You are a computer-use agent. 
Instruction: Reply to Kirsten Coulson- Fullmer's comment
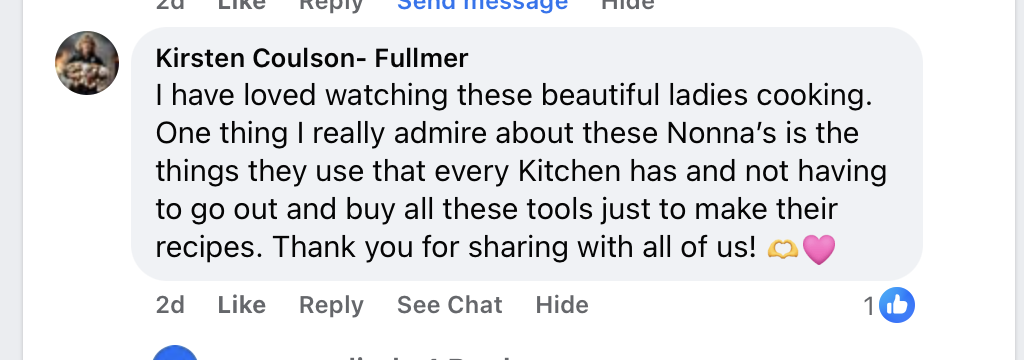point(331,305)
